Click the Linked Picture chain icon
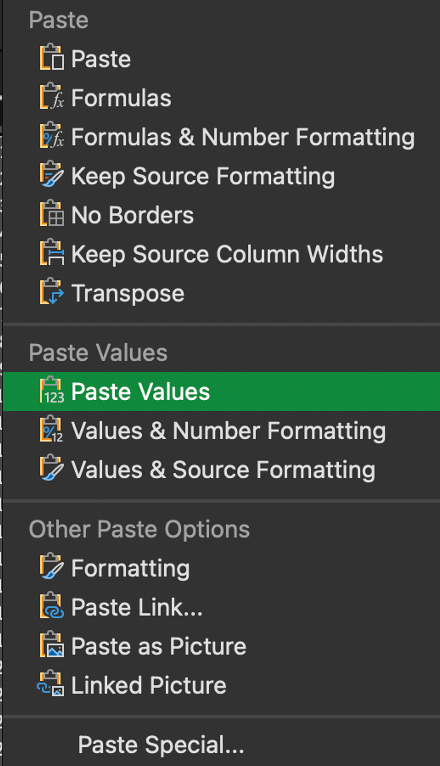The image size is (440, 766). coord(51,684)
